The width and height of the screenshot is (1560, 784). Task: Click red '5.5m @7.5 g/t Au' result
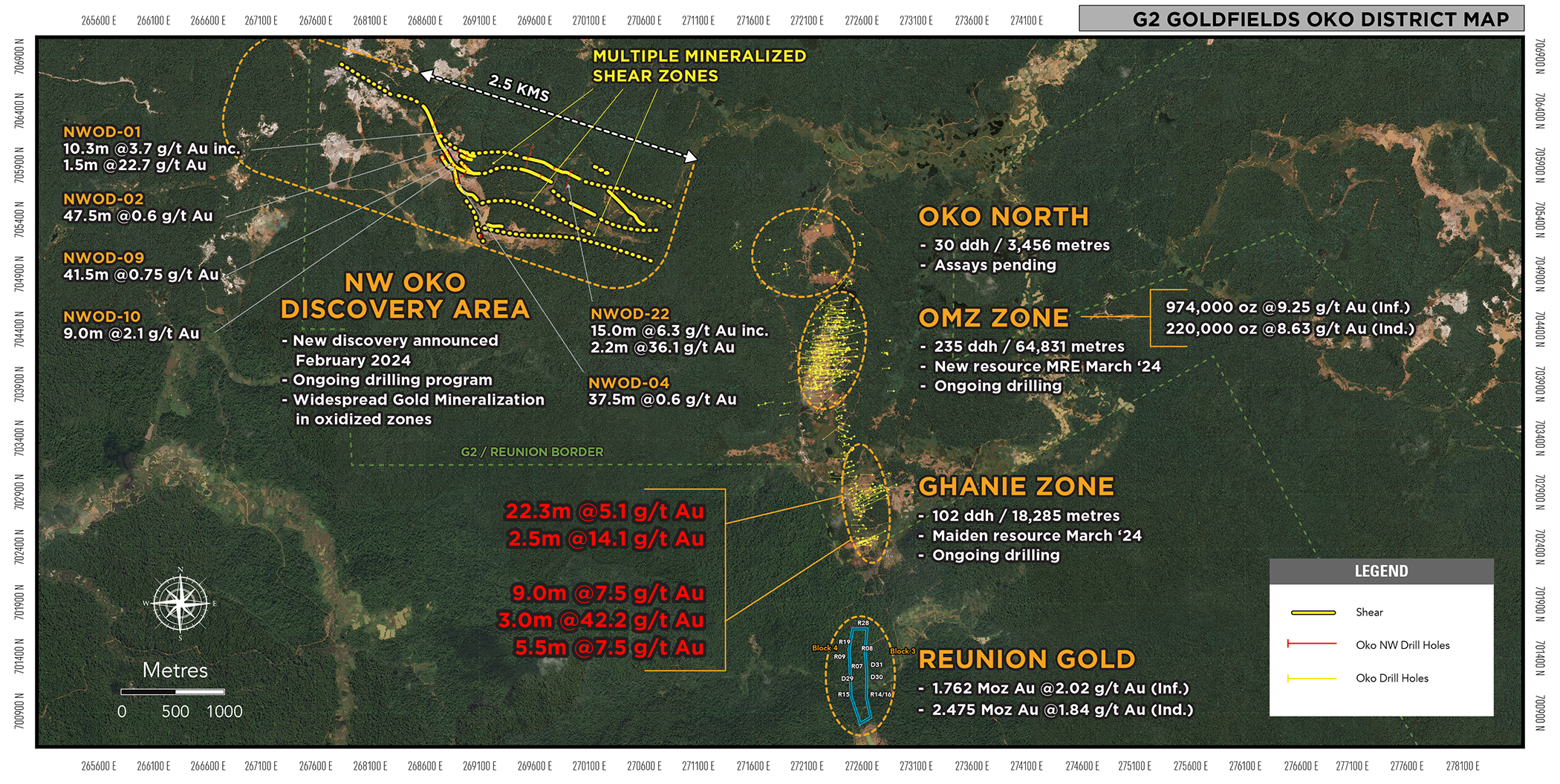point(610,648)
